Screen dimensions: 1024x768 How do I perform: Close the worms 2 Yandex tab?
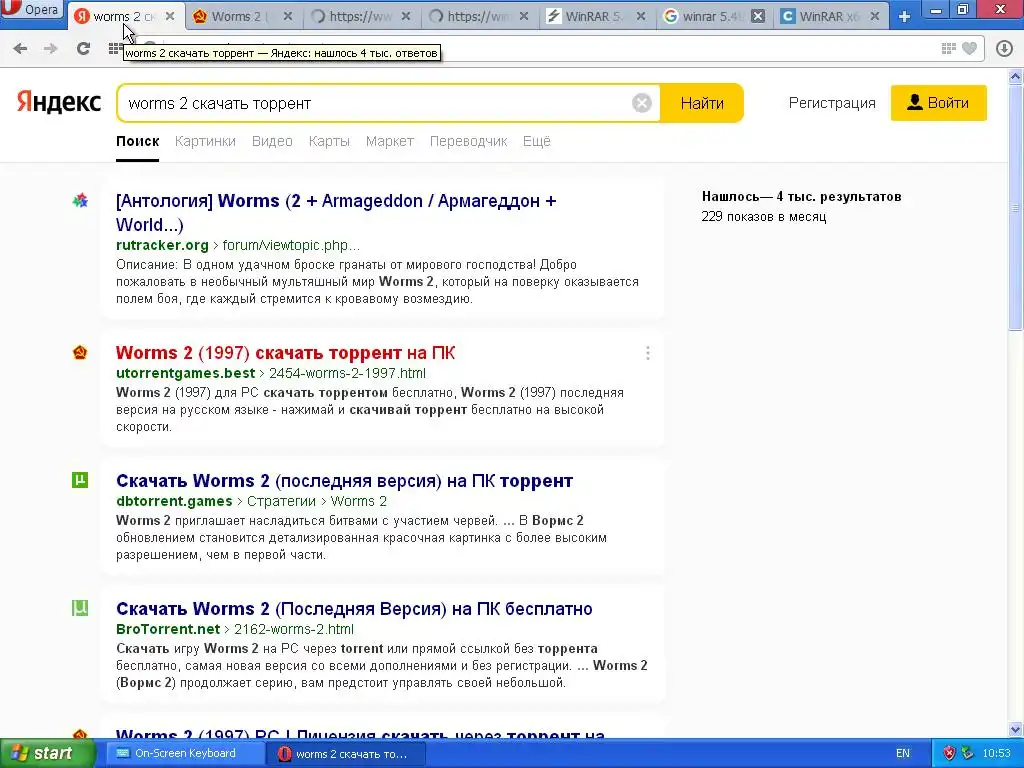170,16
